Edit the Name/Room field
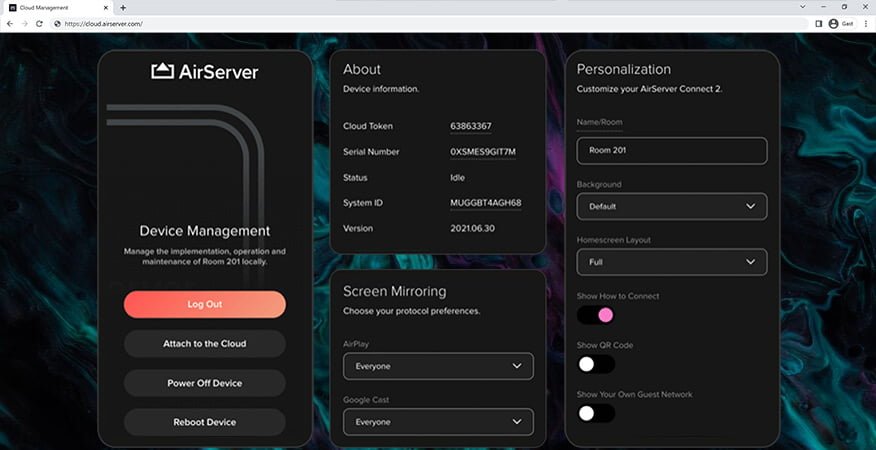The width and height of the screenshot is (876, 450). (672, 150)
